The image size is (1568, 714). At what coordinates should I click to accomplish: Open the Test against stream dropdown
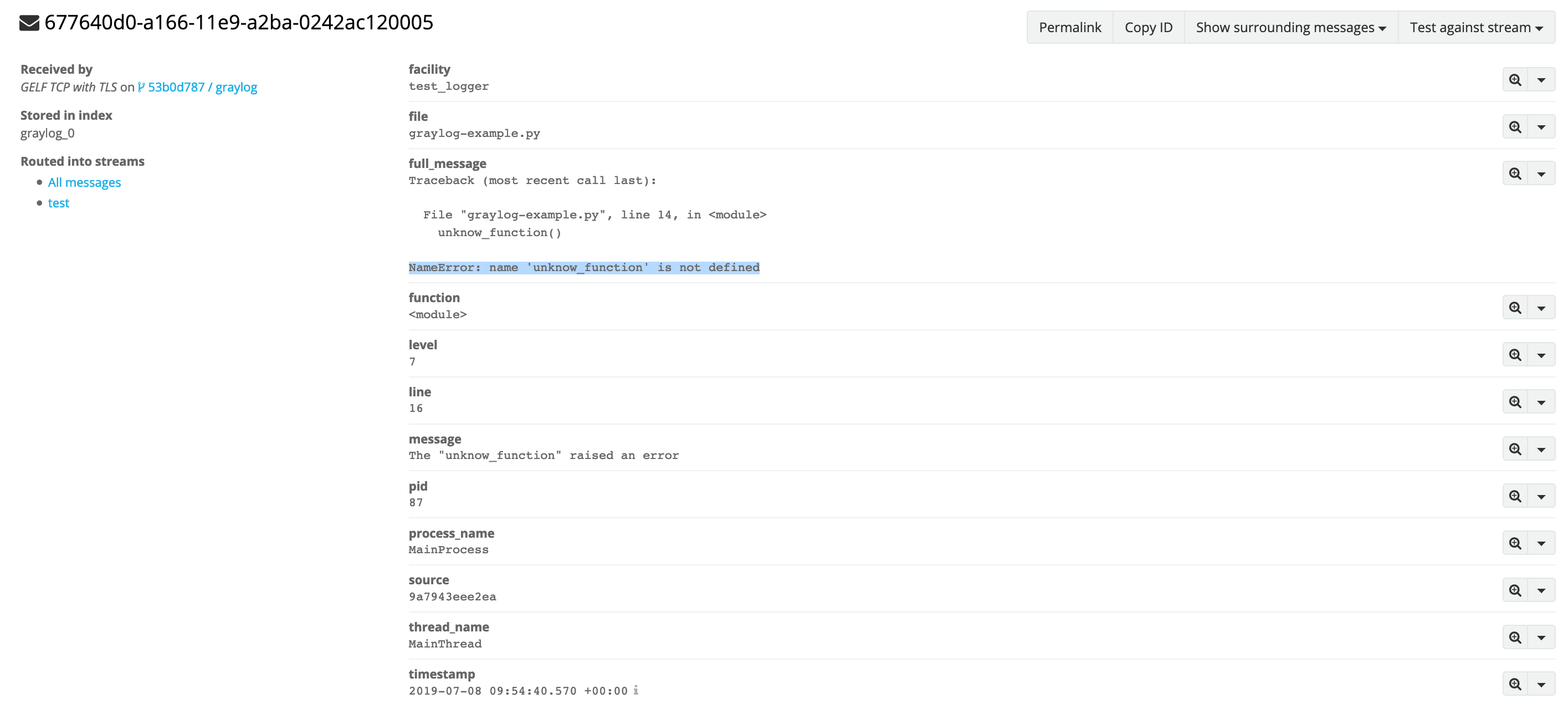(1477, 27)
